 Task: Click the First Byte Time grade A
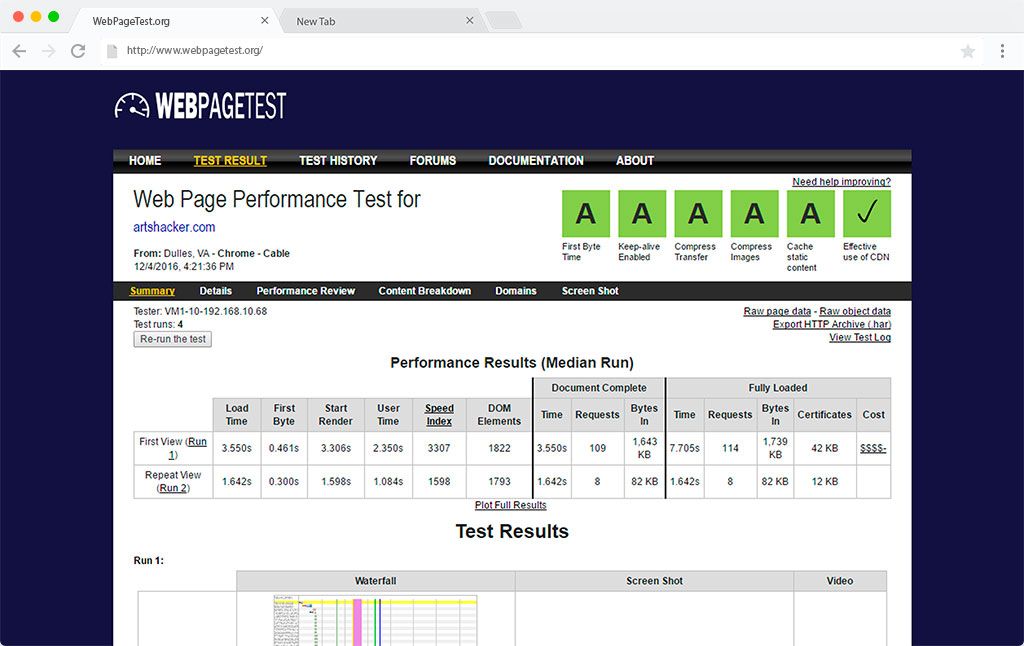[586, 214]
